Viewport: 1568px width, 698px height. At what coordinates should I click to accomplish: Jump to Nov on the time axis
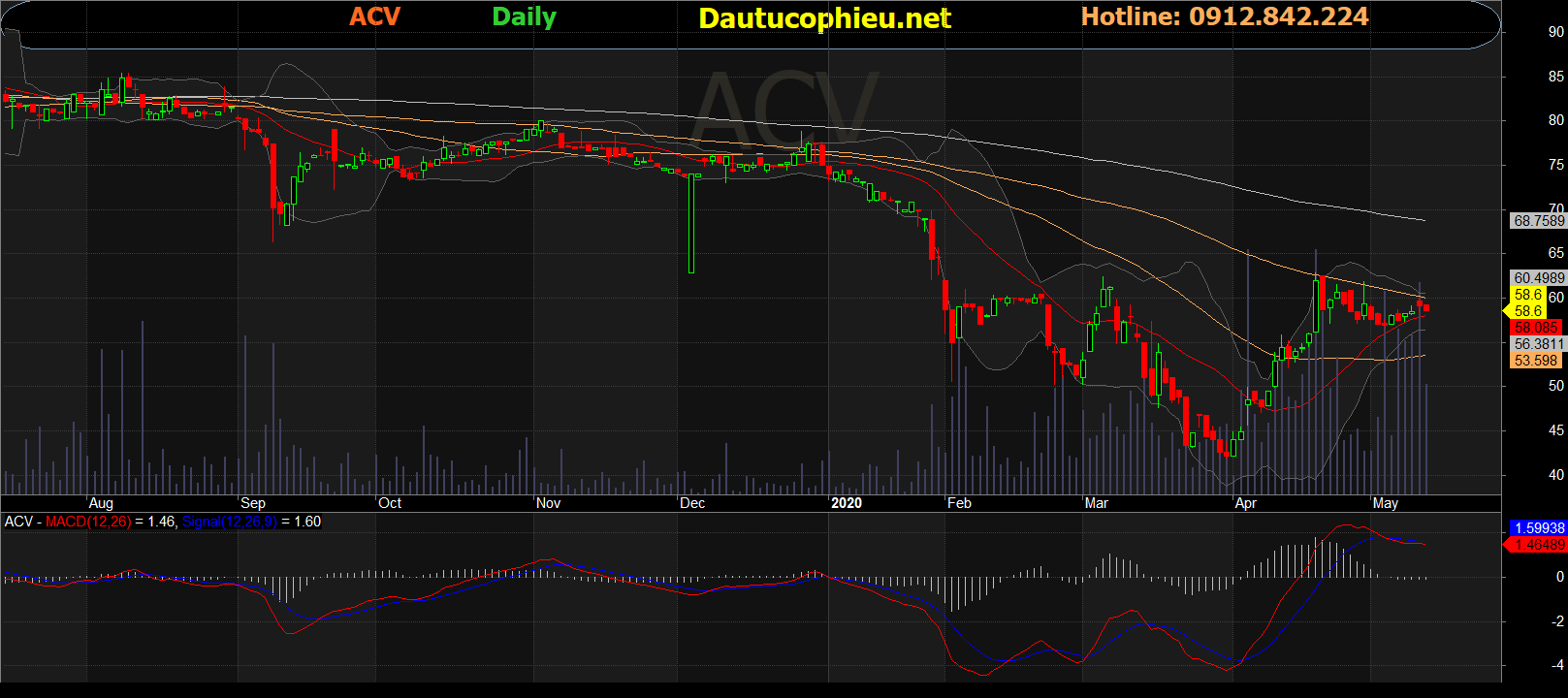point(548,503)
